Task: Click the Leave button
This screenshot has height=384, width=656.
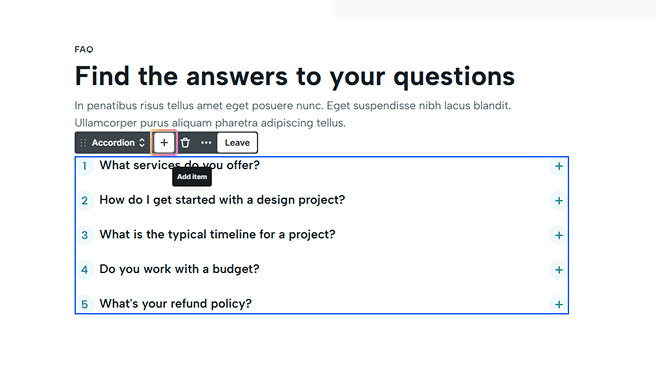Action: [237, 143]
